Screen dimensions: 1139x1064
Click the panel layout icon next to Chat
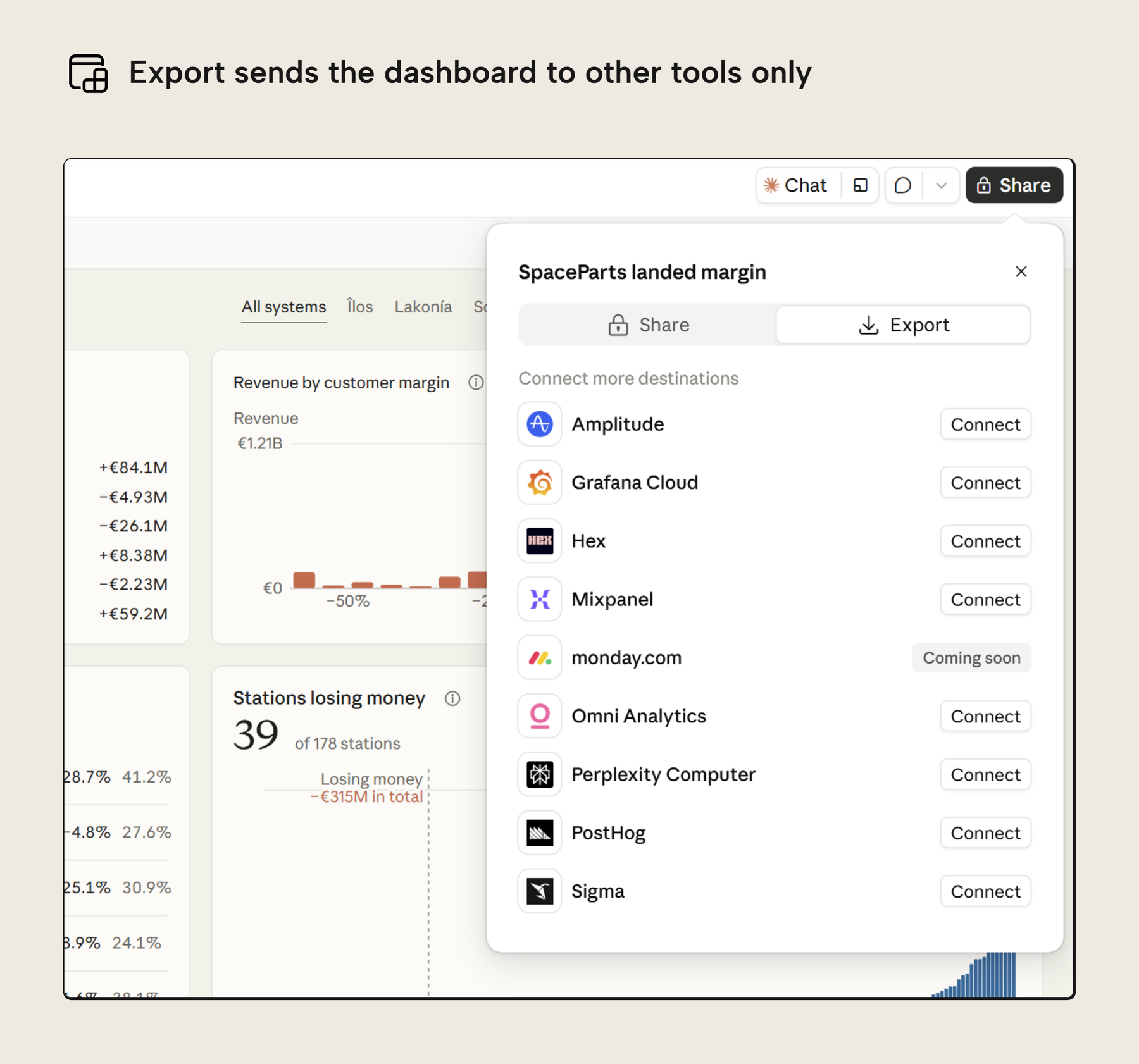[860, 185]
